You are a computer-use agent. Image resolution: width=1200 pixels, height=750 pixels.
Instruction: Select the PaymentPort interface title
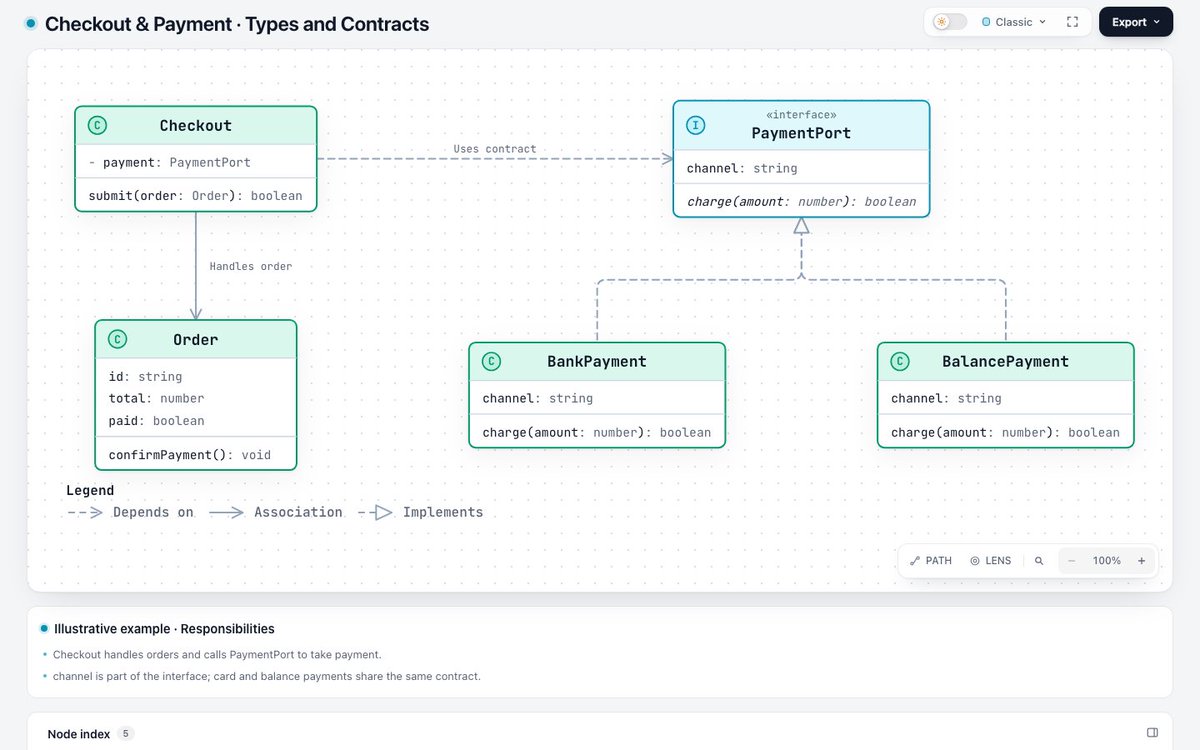[x=801, y=133]
